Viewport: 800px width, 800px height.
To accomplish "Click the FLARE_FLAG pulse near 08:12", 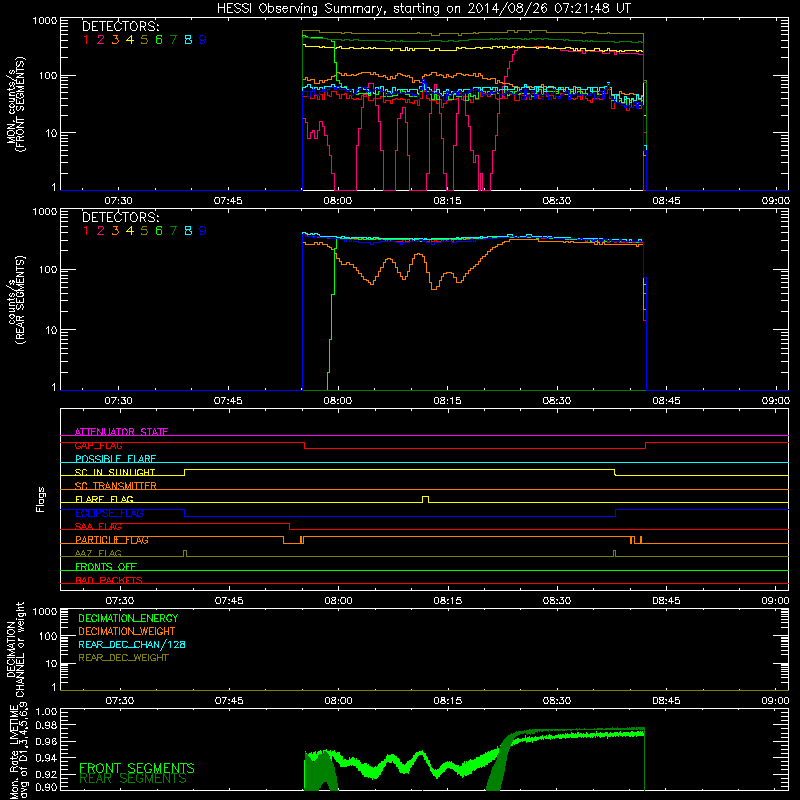I will [426, 499].
